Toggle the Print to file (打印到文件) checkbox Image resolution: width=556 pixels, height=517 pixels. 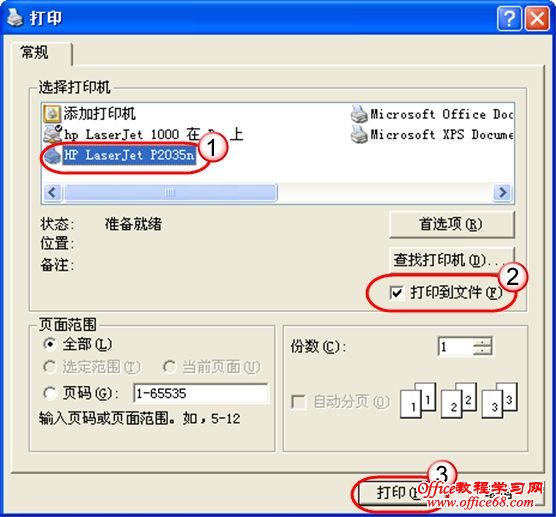[396, 293]
